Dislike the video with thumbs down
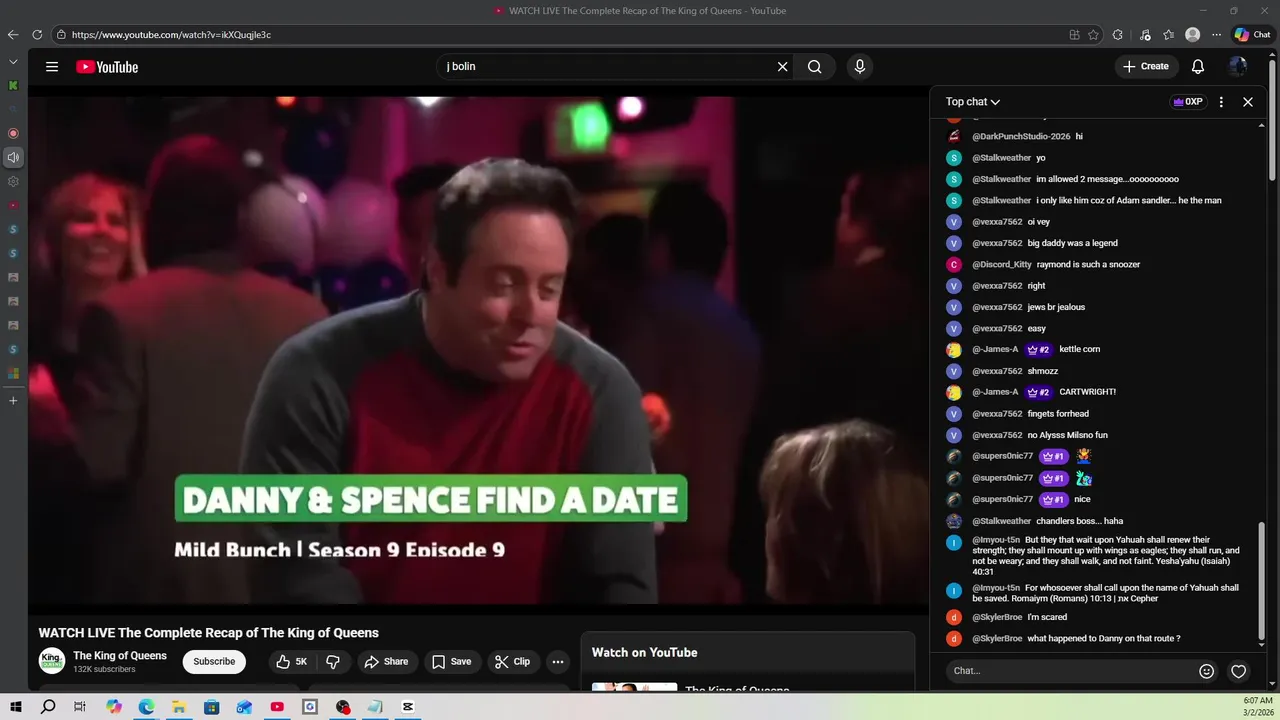 point(333,662)
